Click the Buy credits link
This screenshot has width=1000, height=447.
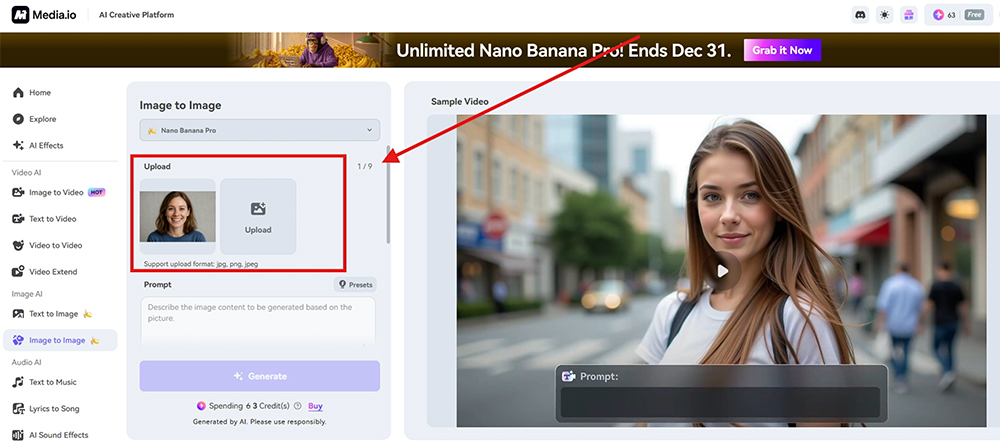315,406
